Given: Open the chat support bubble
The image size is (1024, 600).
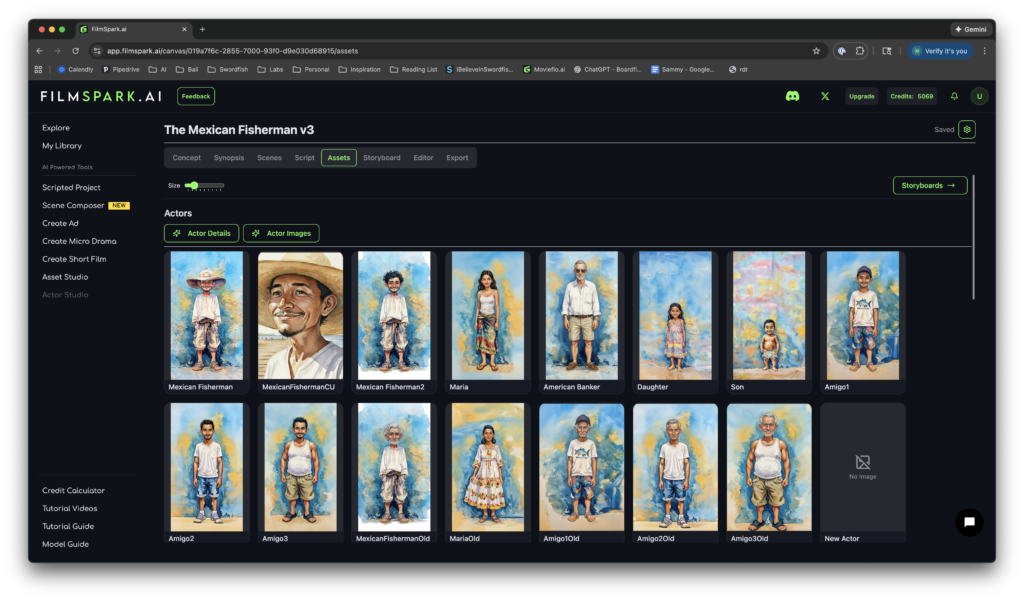Looking at the screenshot, I should tap(968, 521).
